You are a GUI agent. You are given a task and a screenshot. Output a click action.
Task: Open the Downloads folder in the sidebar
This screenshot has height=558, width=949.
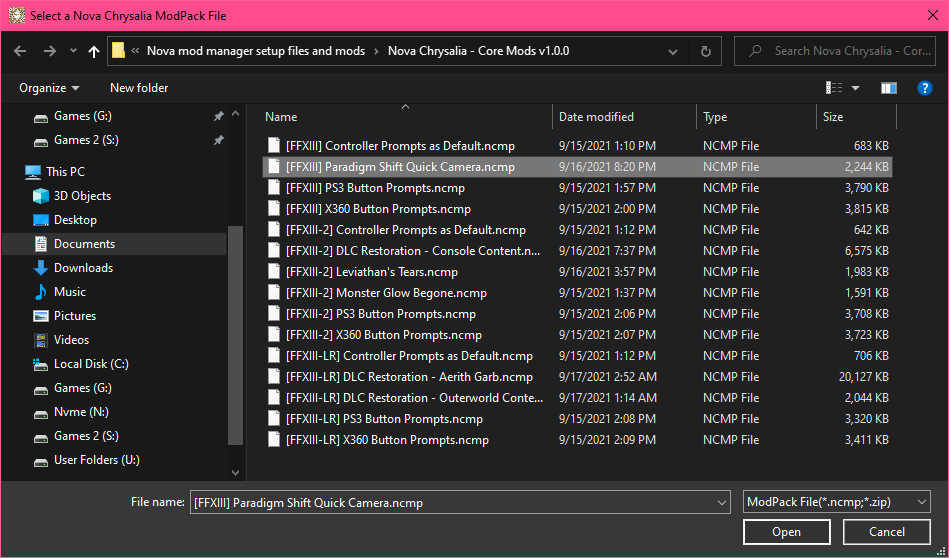83,268
